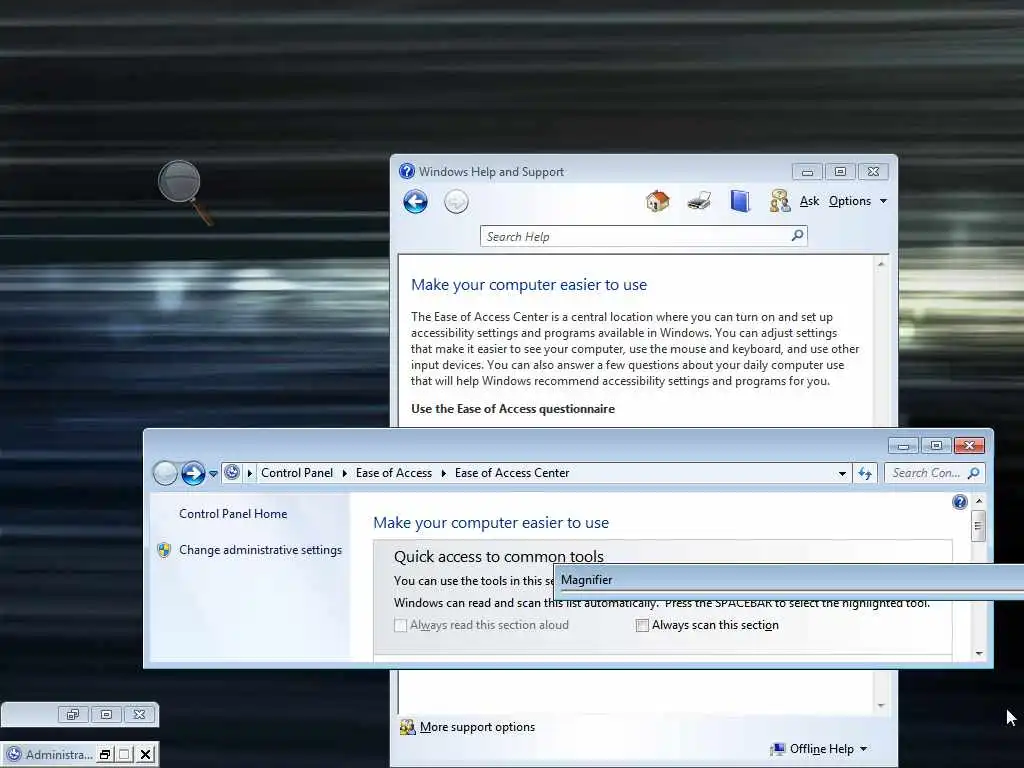Image resolution: width=1024 pixels, height=768 pixels.
Task: Minimize the Ease of Access Center window
Action: tap(903, 445)
